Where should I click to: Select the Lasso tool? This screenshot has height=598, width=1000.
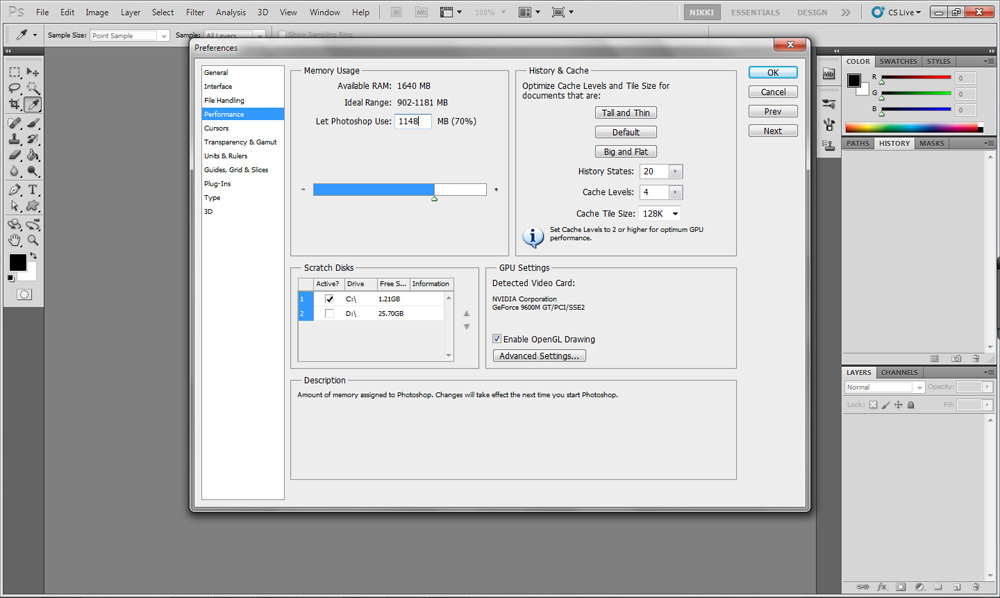[14, 88]
